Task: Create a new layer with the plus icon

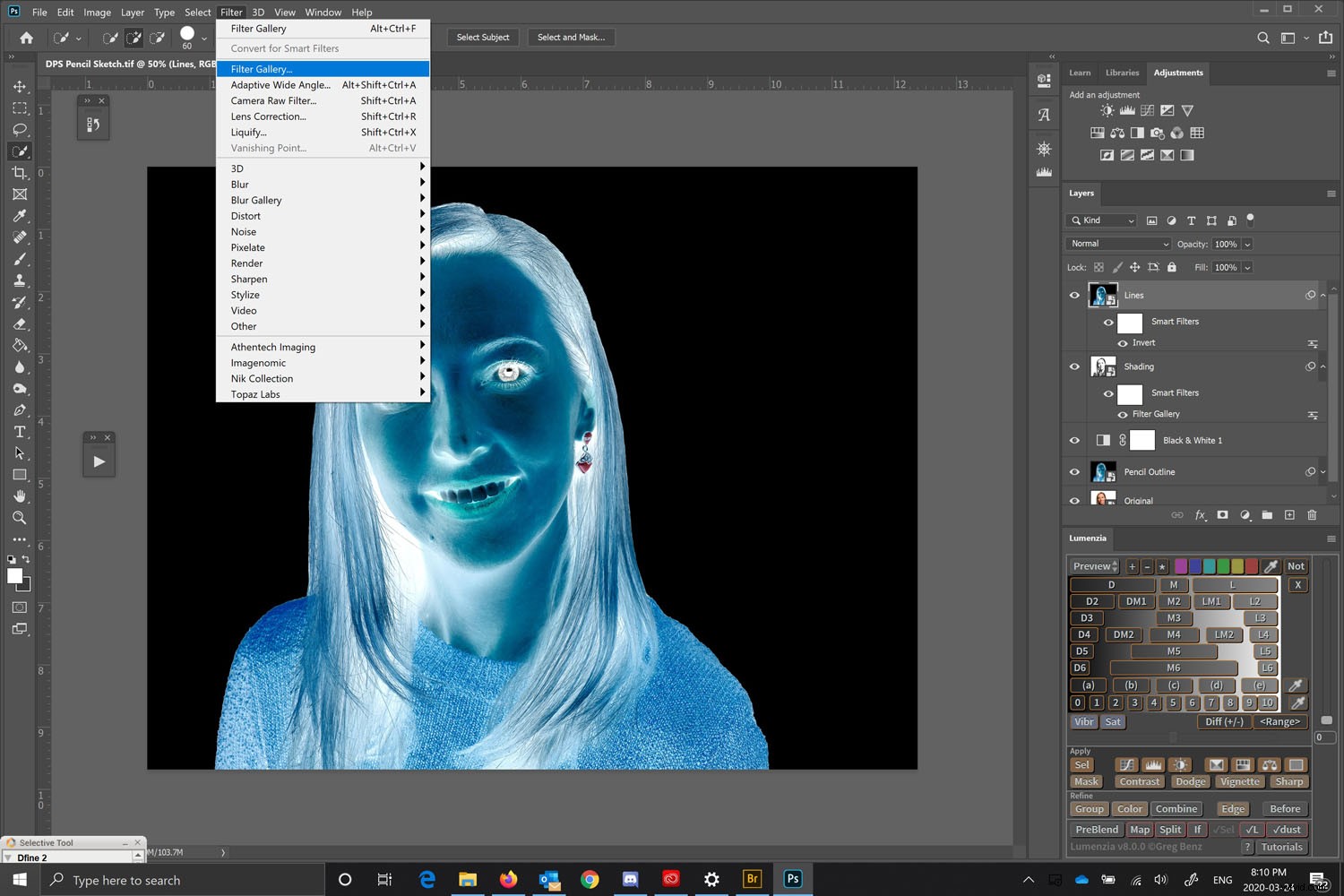Action: pyautogui.click(x=1289, y=515)
